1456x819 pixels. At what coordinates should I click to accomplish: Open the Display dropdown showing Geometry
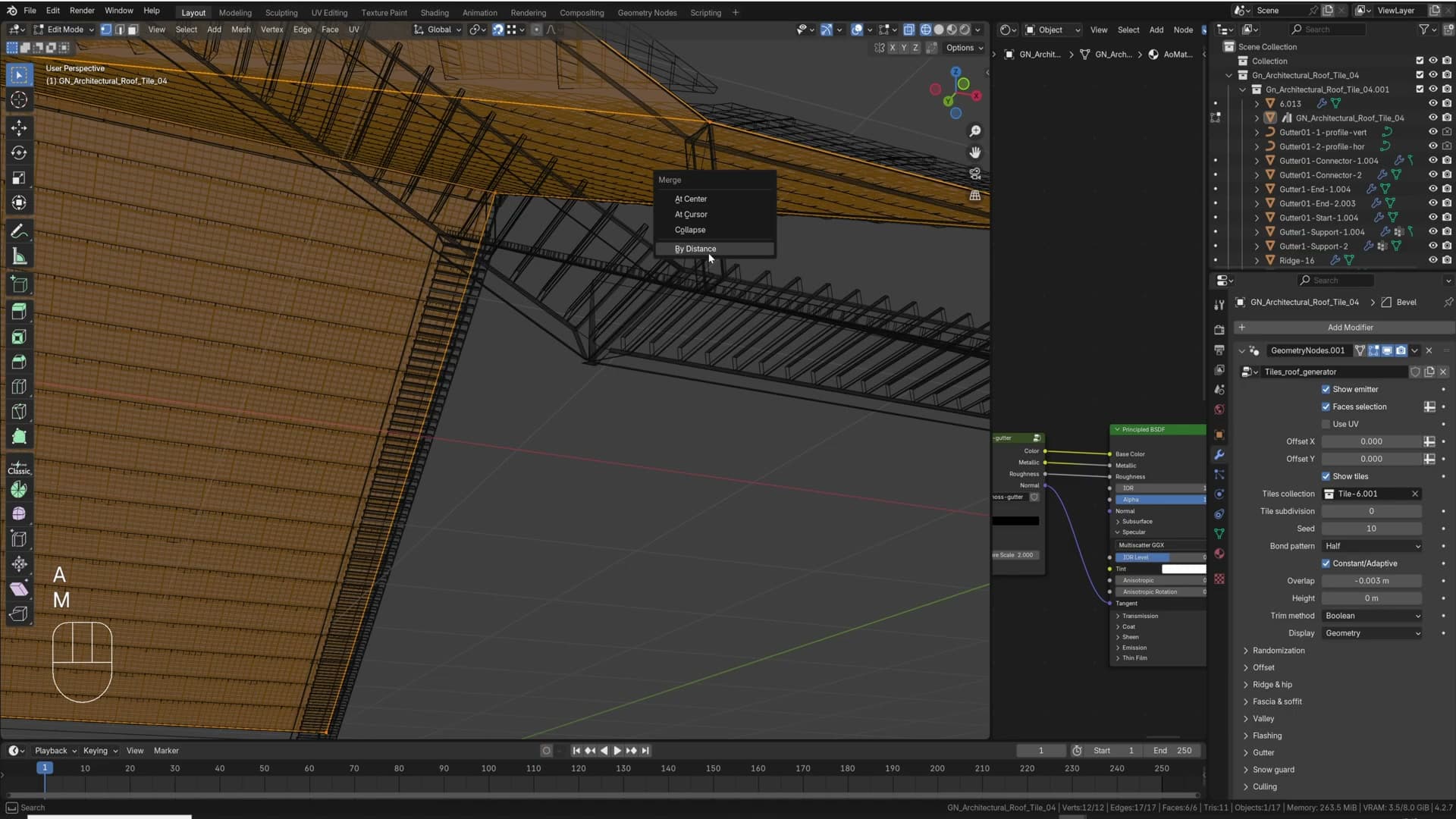1372,633
